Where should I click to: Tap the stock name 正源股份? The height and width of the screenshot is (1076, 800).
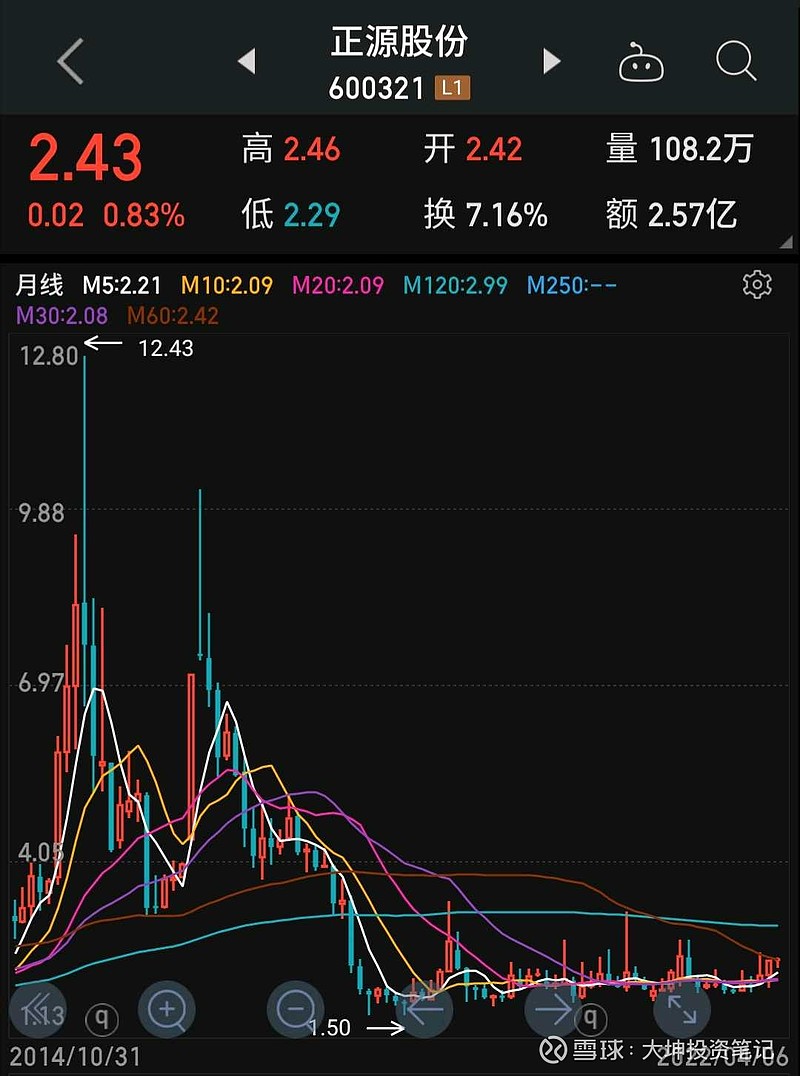point(399,42)
